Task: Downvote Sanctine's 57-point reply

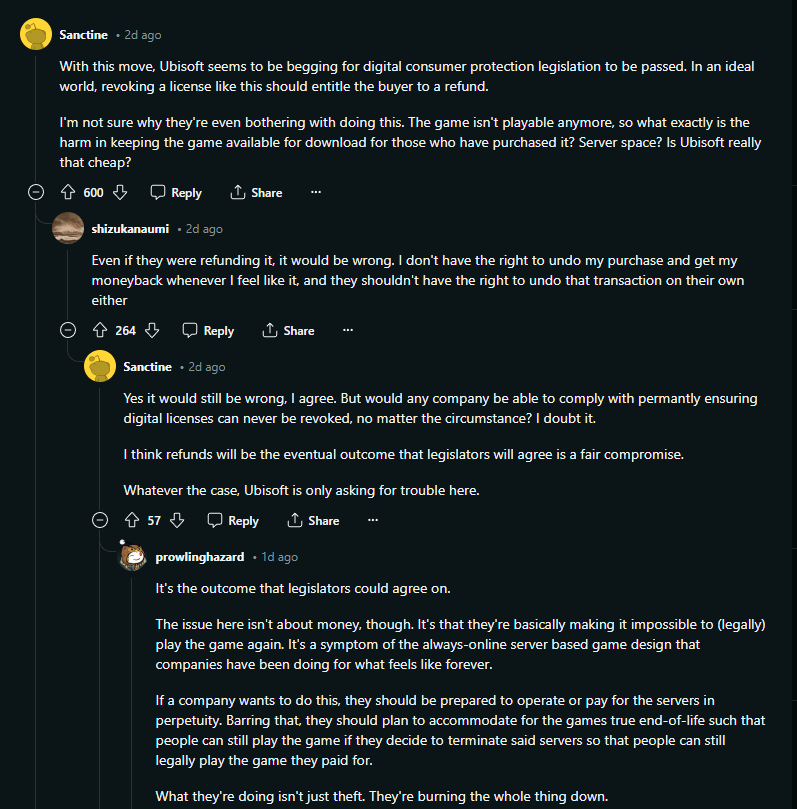Action: coord(177,520)
